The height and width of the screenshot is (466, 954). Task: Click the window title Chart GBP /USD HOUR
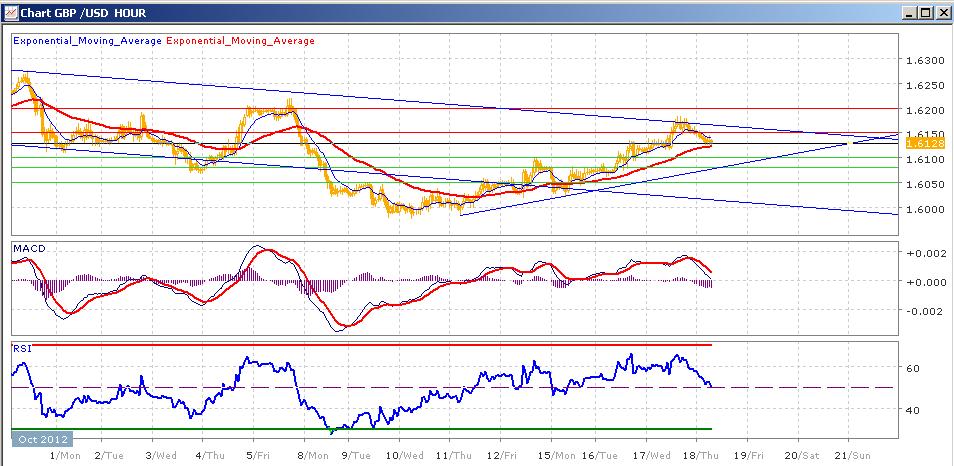tap(83, 12)
